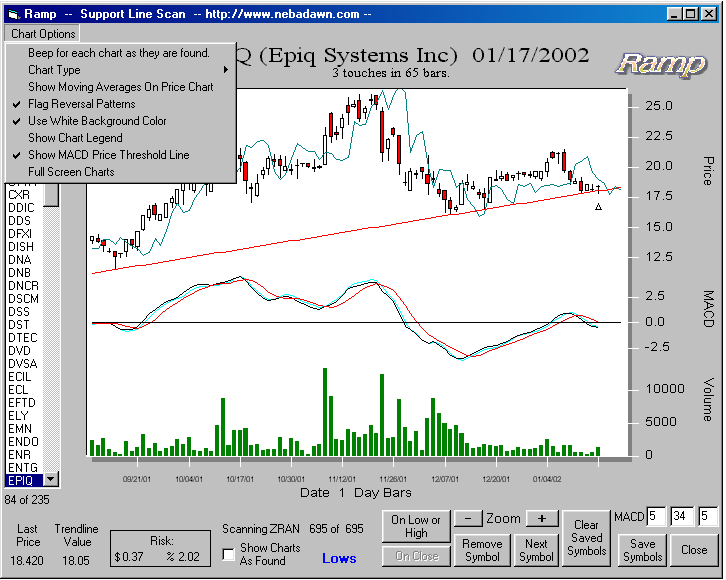Click the first MACD field showing 5
The height and width of the screenshot is (580, 726).
click(x=656, y=516)
